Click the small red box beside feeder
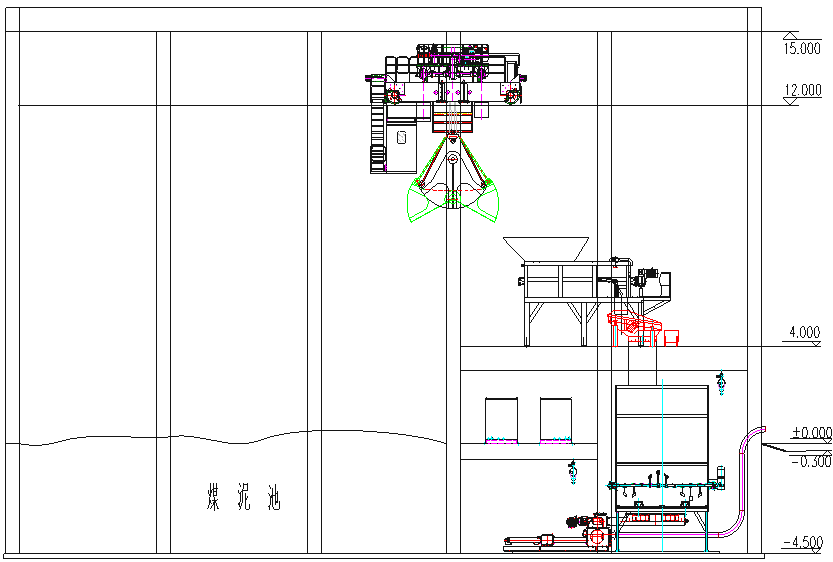The image size is (833, 562). [x=672, y=338]
